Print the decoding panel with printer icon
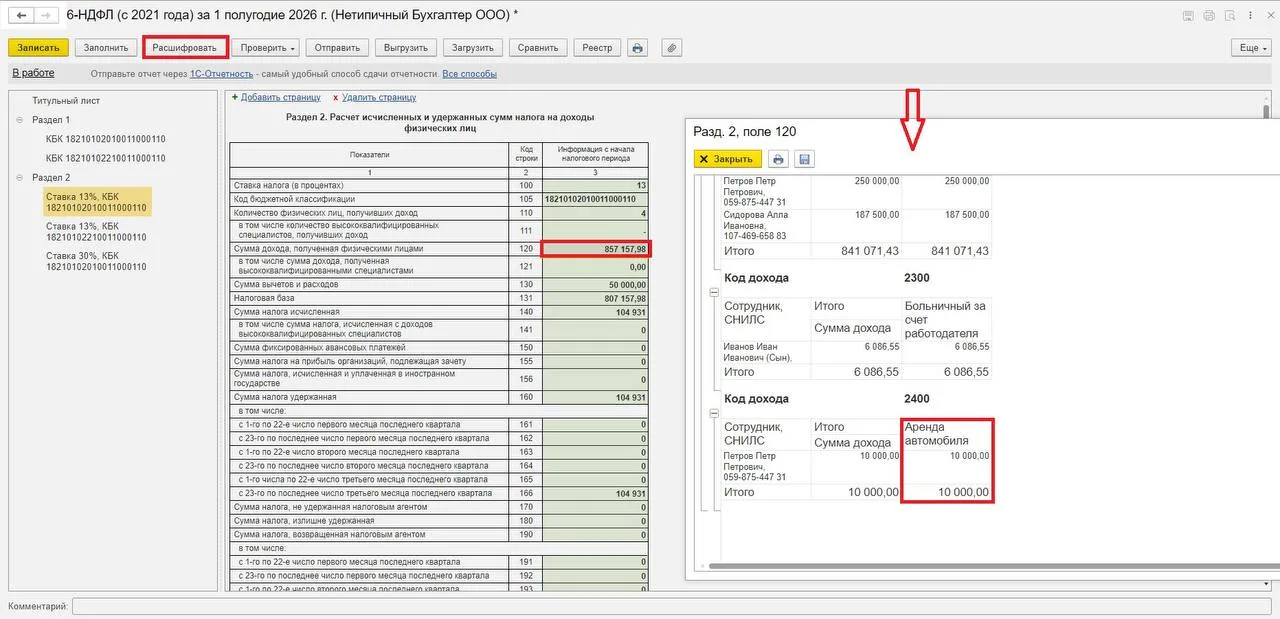The width and height of the screenshot is (1280, 619). point(779,159)
